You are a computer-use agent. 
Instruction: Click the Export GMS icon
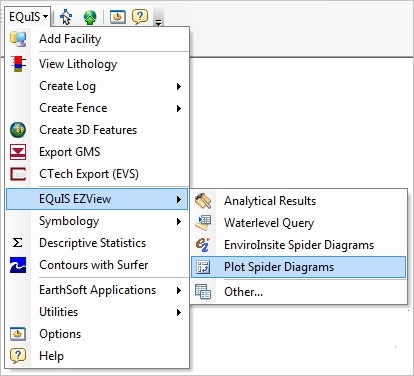[x=18, y=152]
